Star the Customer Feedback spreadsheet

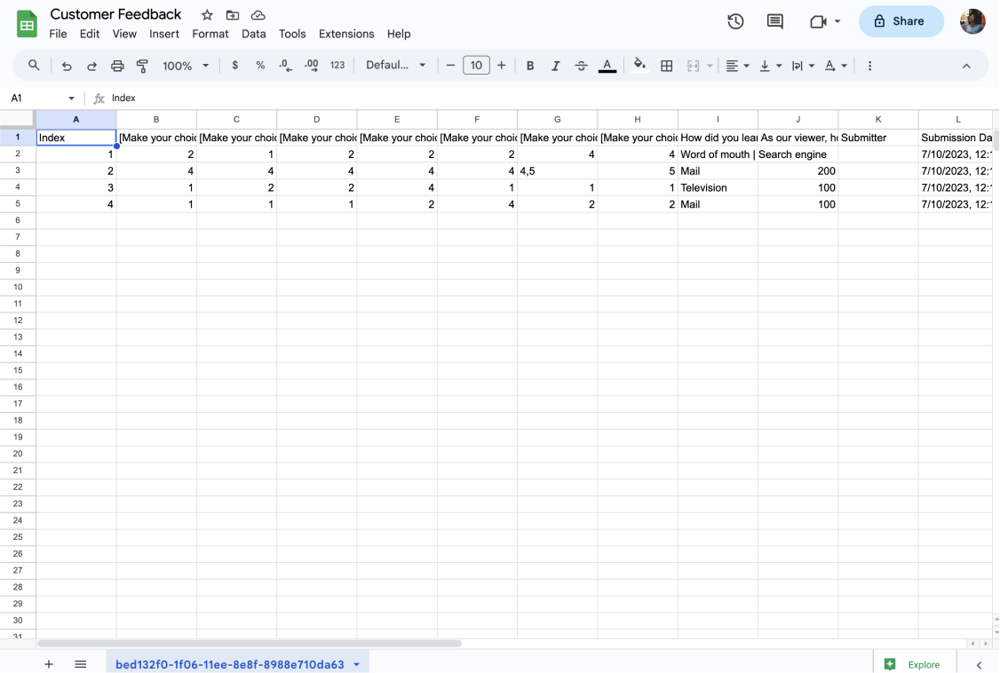[206, 15]
